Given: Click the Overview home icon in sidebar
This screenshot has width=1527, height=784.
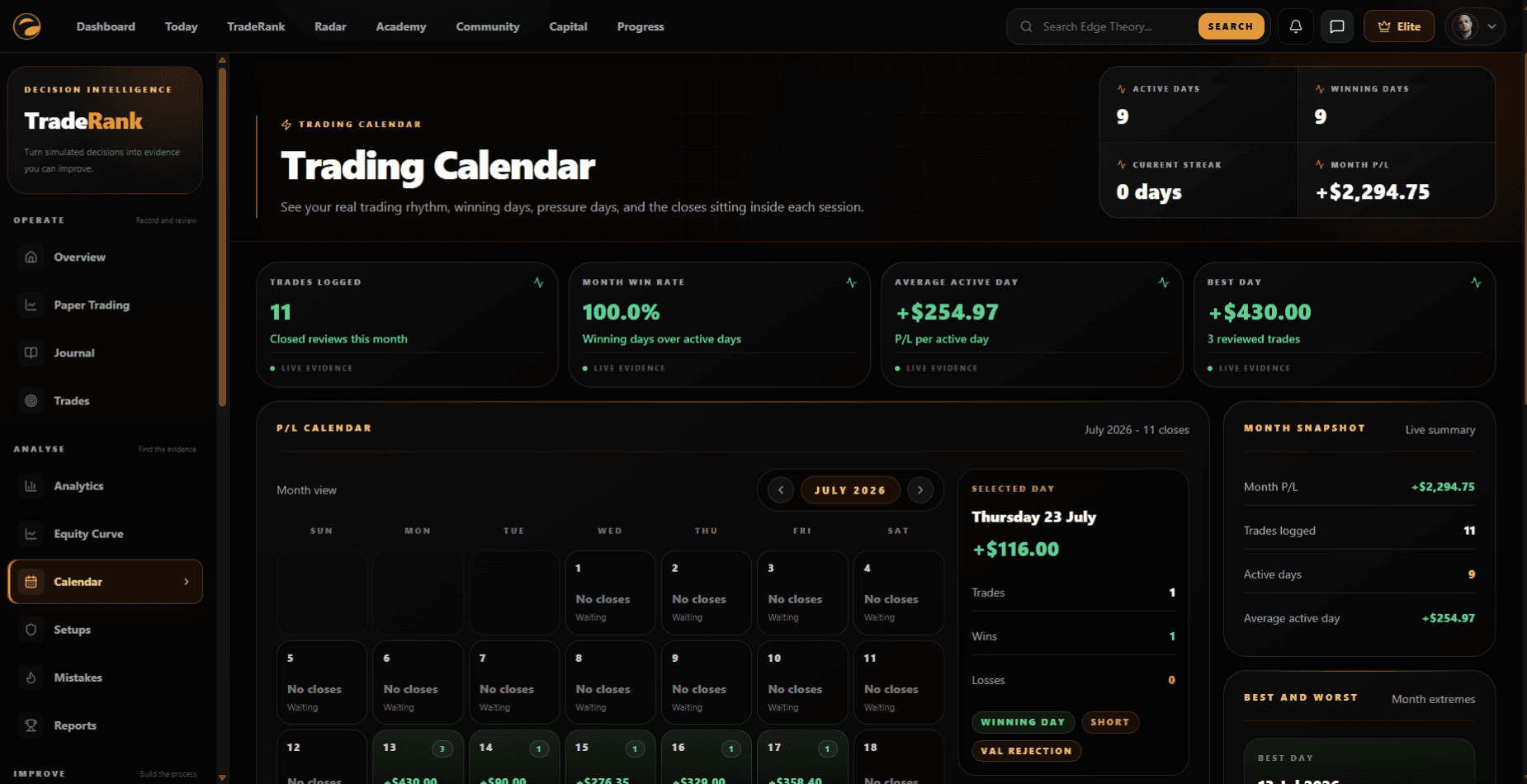Looking at the screenshot, I should (x=31, y=257).
